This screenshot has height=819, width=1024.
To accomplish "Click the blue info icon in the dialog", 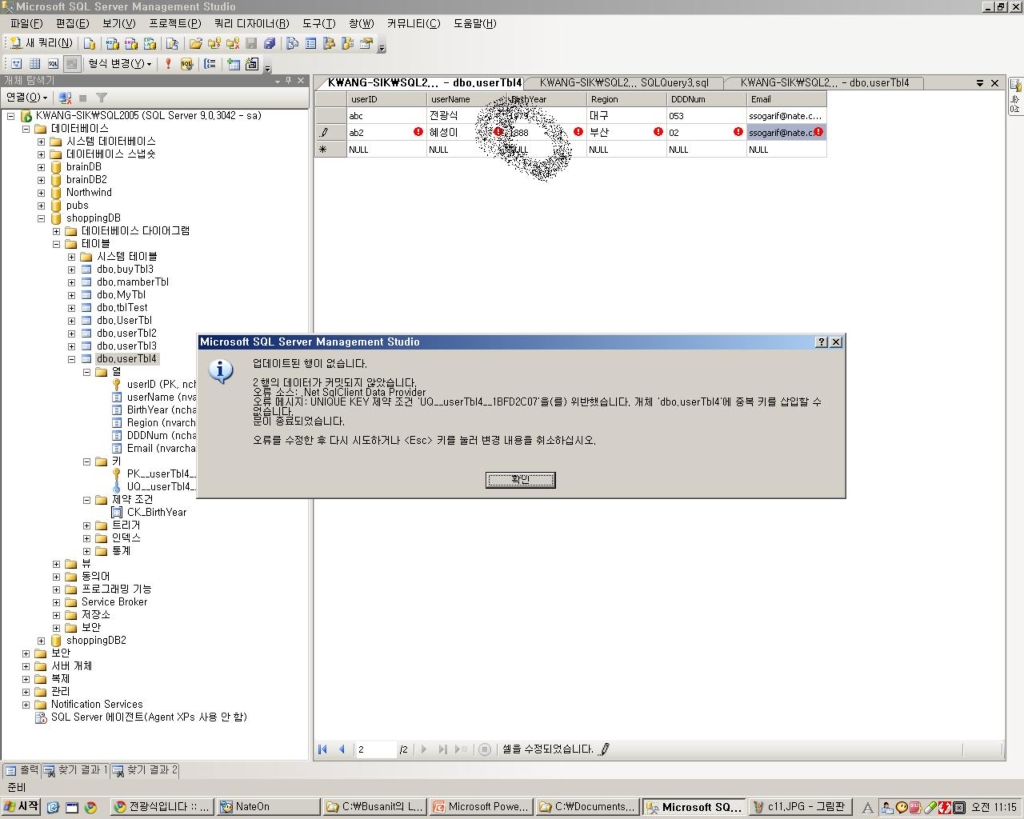I will pos(221,371).
